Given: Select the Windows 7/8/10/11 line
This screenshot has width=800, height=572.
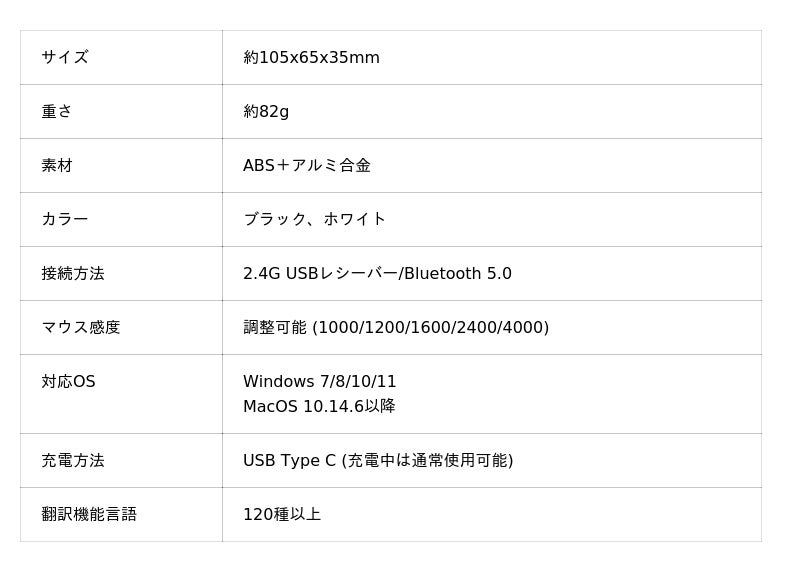Looking at the screenshot, I should [x=320, y=381].
